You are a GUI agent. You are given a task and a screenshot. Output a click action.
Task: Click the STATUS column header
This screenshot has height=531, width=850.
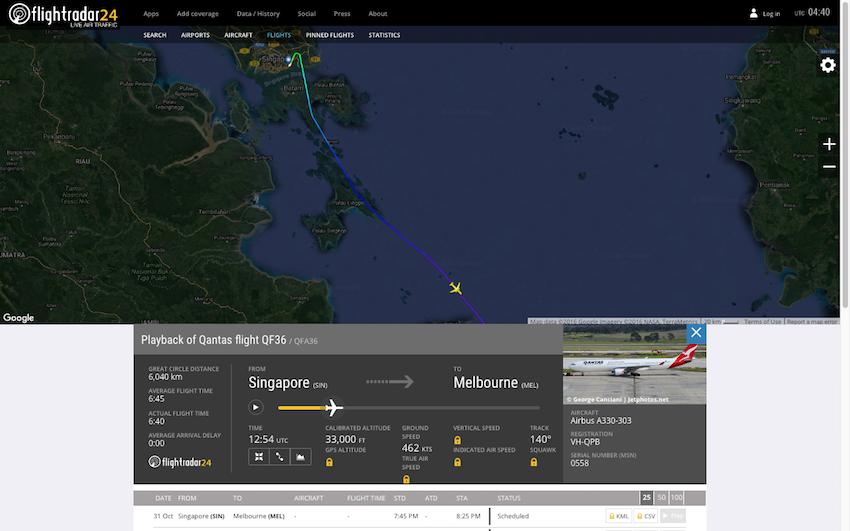click(x=509, y=498)
